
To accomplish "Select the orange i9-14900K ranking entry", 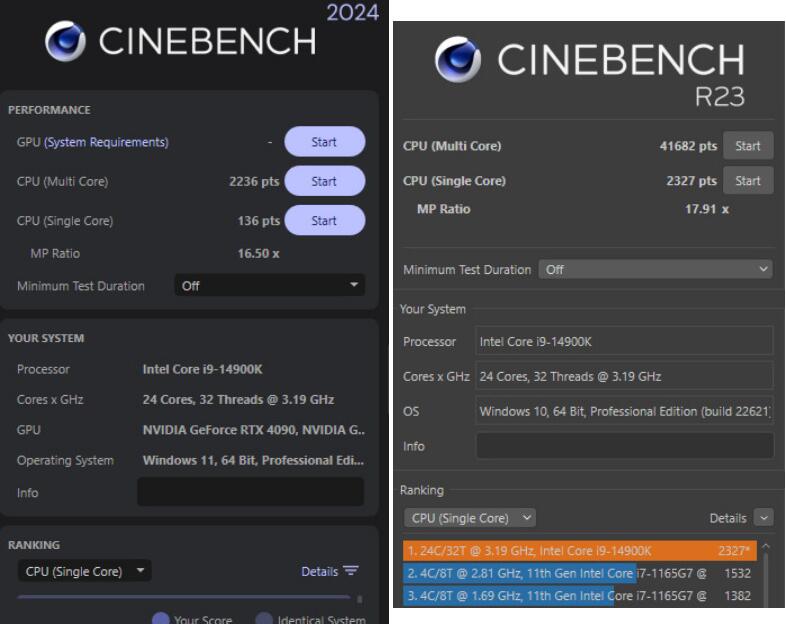I will pyautogui.click(x=580, y=551).
